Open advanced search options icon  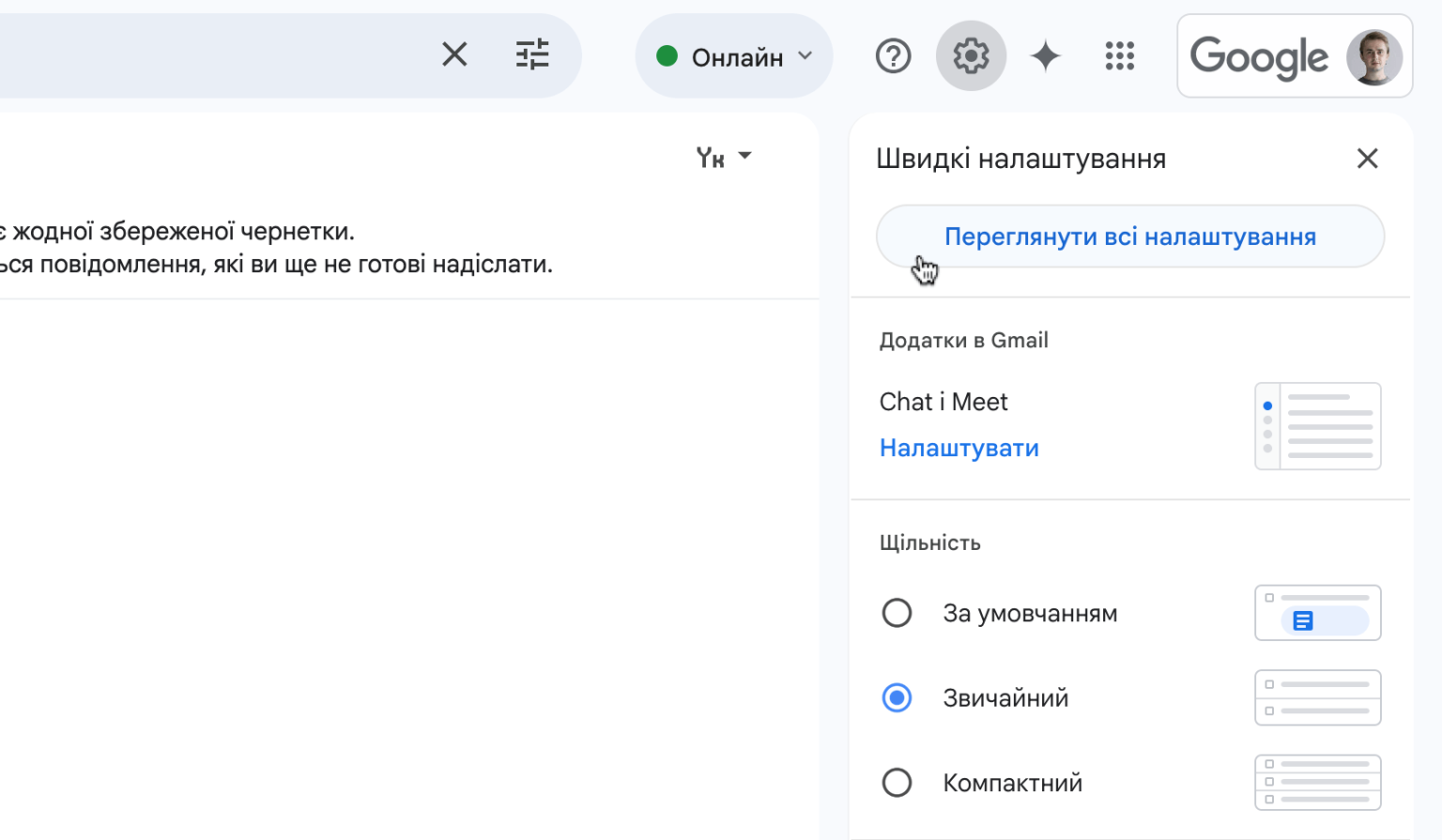(x=533, y=55)
